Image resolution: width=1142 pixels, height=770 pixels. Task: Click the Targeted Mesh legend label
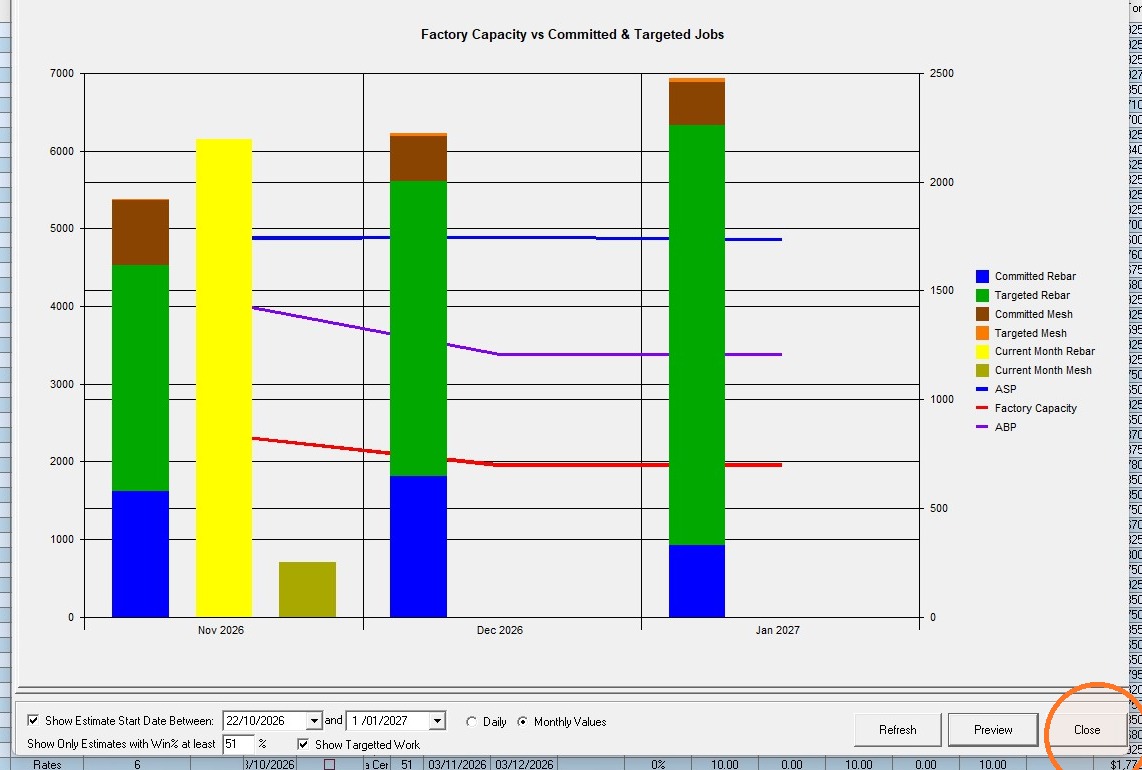[x=1031, y=333]
